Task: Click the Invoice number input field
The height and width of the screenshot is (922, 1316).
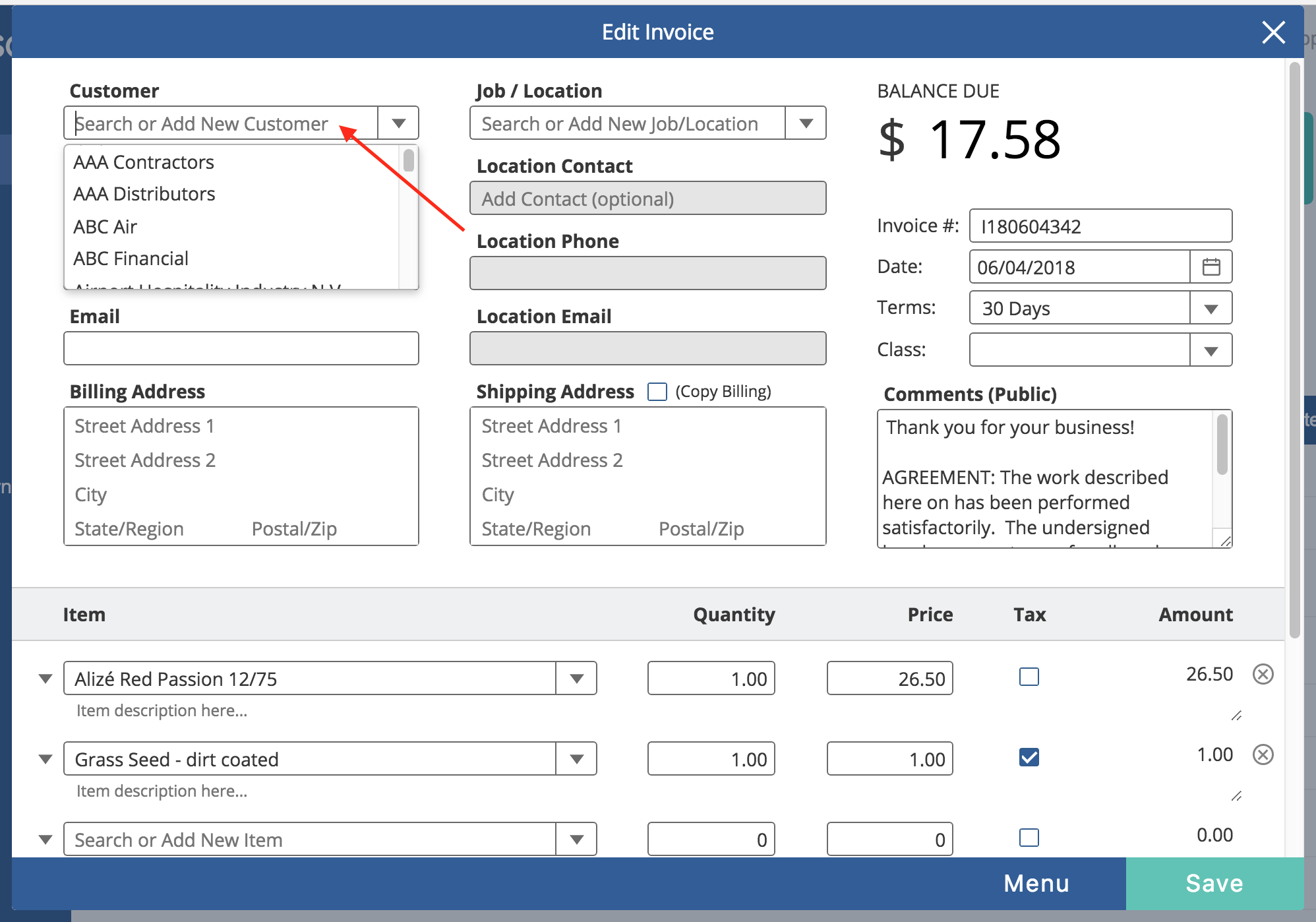Action: click(1100, 226)
